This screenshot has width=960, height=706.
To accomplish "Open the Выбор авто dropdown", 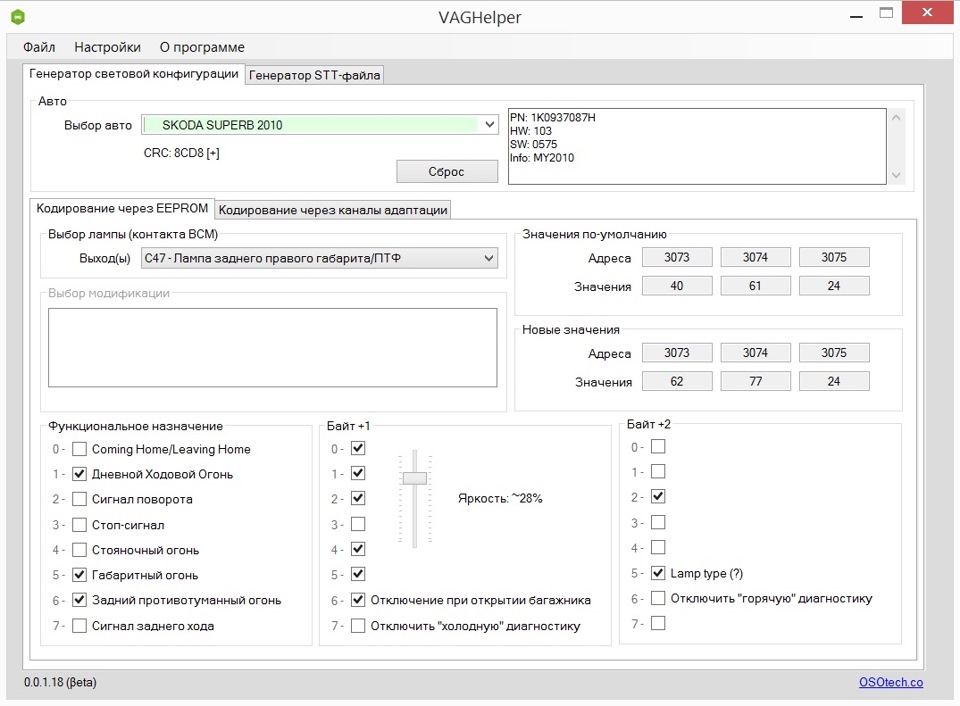I will click(x=489, y=125).
